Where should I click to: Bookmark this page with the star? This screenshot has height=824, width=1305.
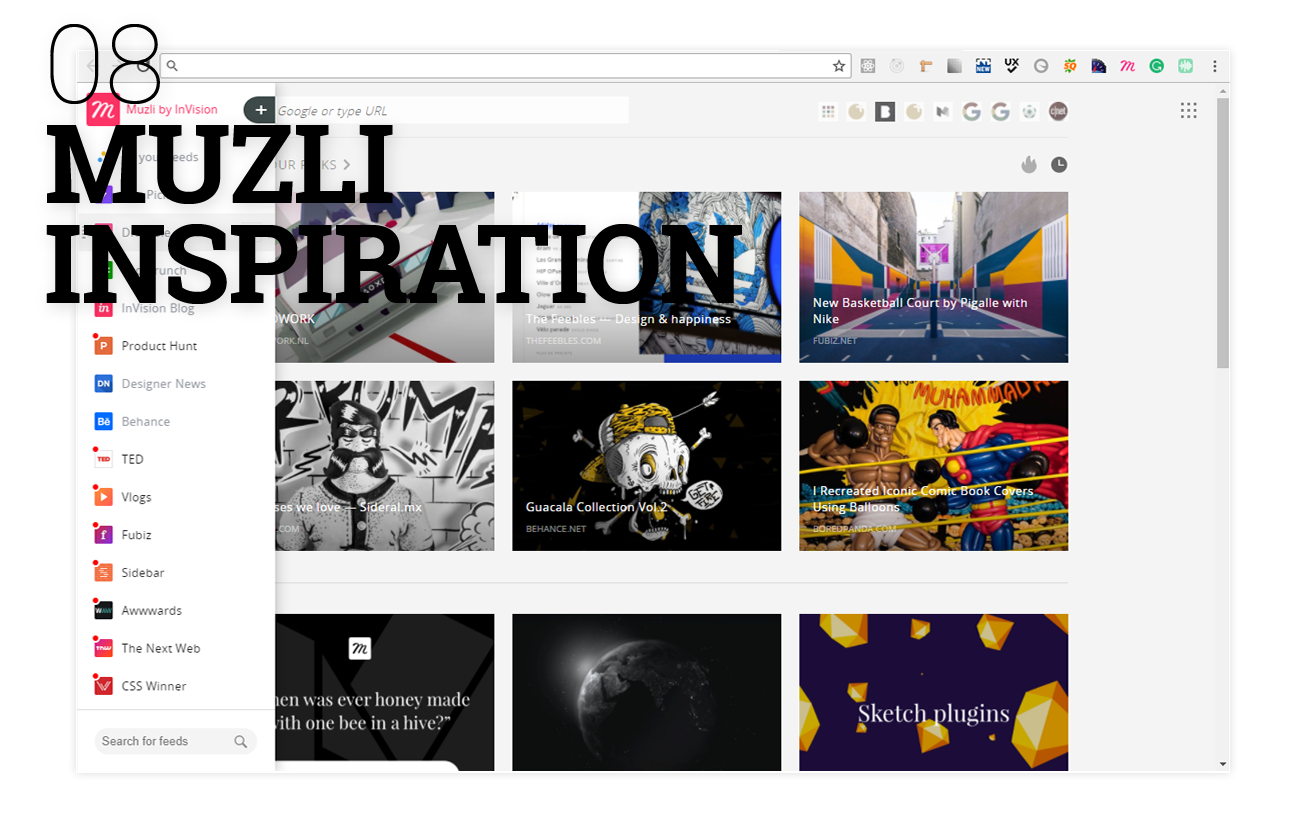pos(839,66)
